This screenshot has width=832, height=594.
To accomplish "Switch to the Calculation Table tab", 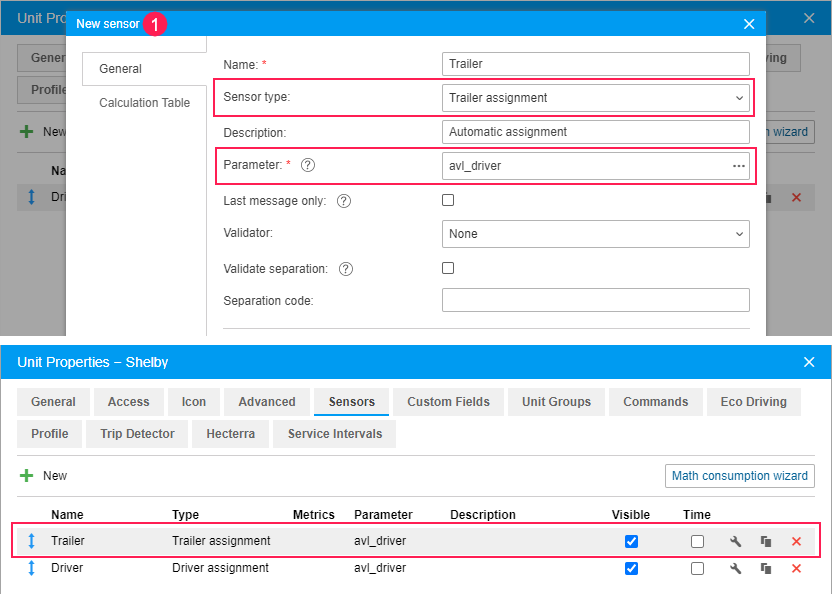I will coord(144,103).
